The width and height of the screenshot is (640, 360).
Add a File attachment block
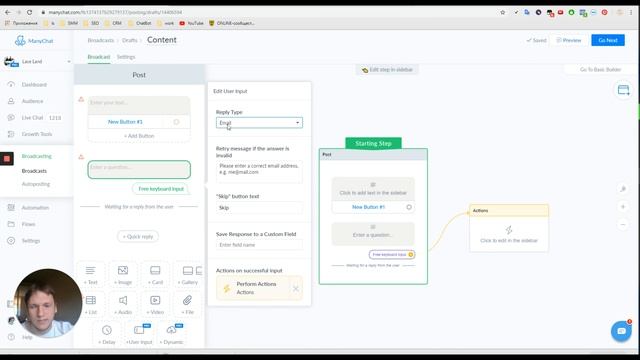click(187, 304)
